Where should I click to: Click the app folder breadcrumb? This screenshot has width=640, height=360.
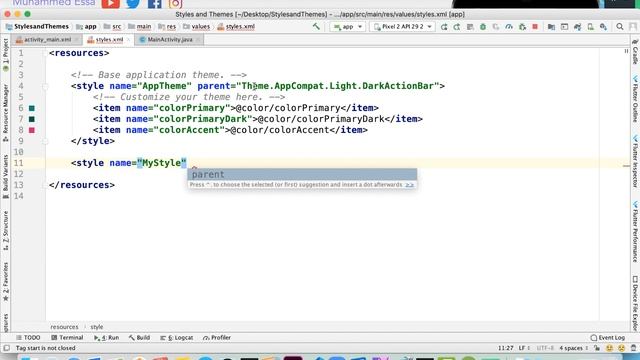87,27
